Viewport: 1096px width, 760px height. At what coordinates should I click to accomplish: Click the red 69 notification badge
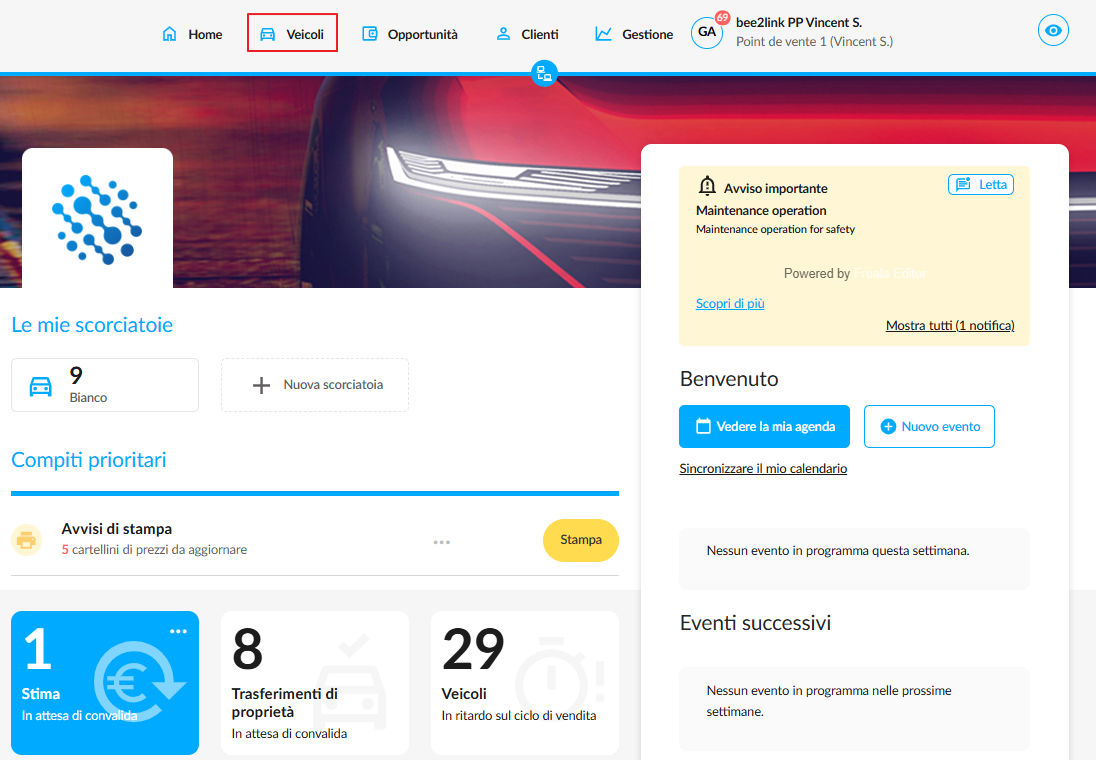tap(722, 17)
